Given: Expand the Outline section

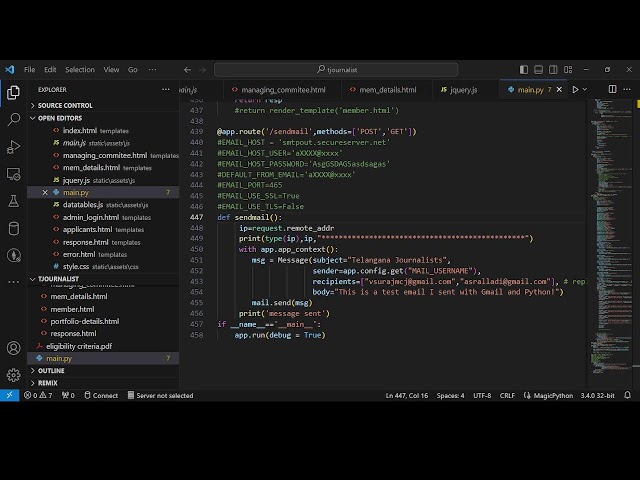Looking at the screenshot, I should coord(103,371).
